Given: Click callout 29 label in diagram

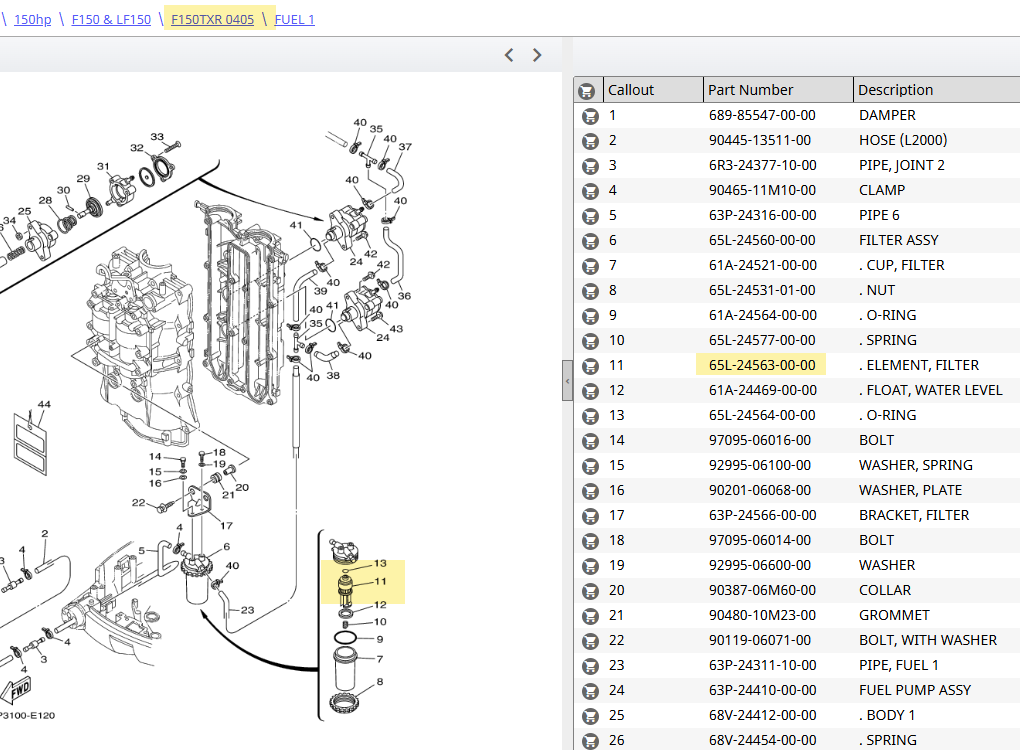Looking at the screenshot, I should pyautogui.click(x=83, y=178).
